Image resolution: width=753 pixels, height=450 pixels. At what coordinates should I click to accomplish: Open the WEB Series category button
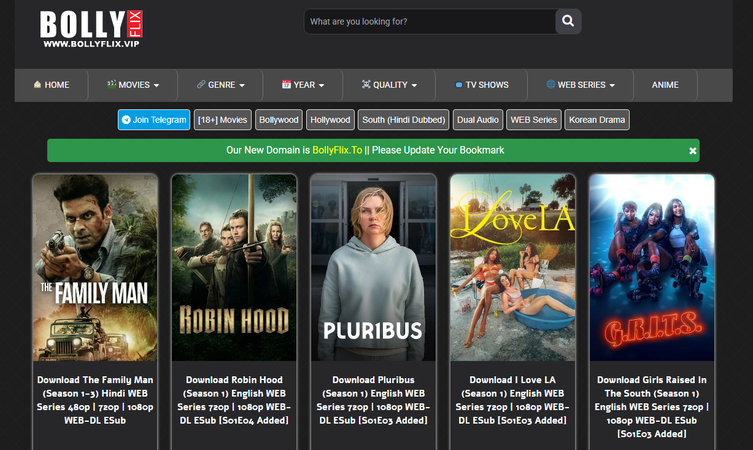[534, 120]
